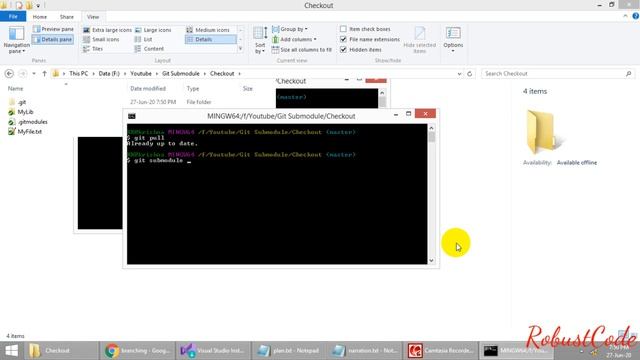The width and height of the screenshot is (640, 360).
Task: Open Quick Access toolbar customize arrow
Action: point(38,6)
